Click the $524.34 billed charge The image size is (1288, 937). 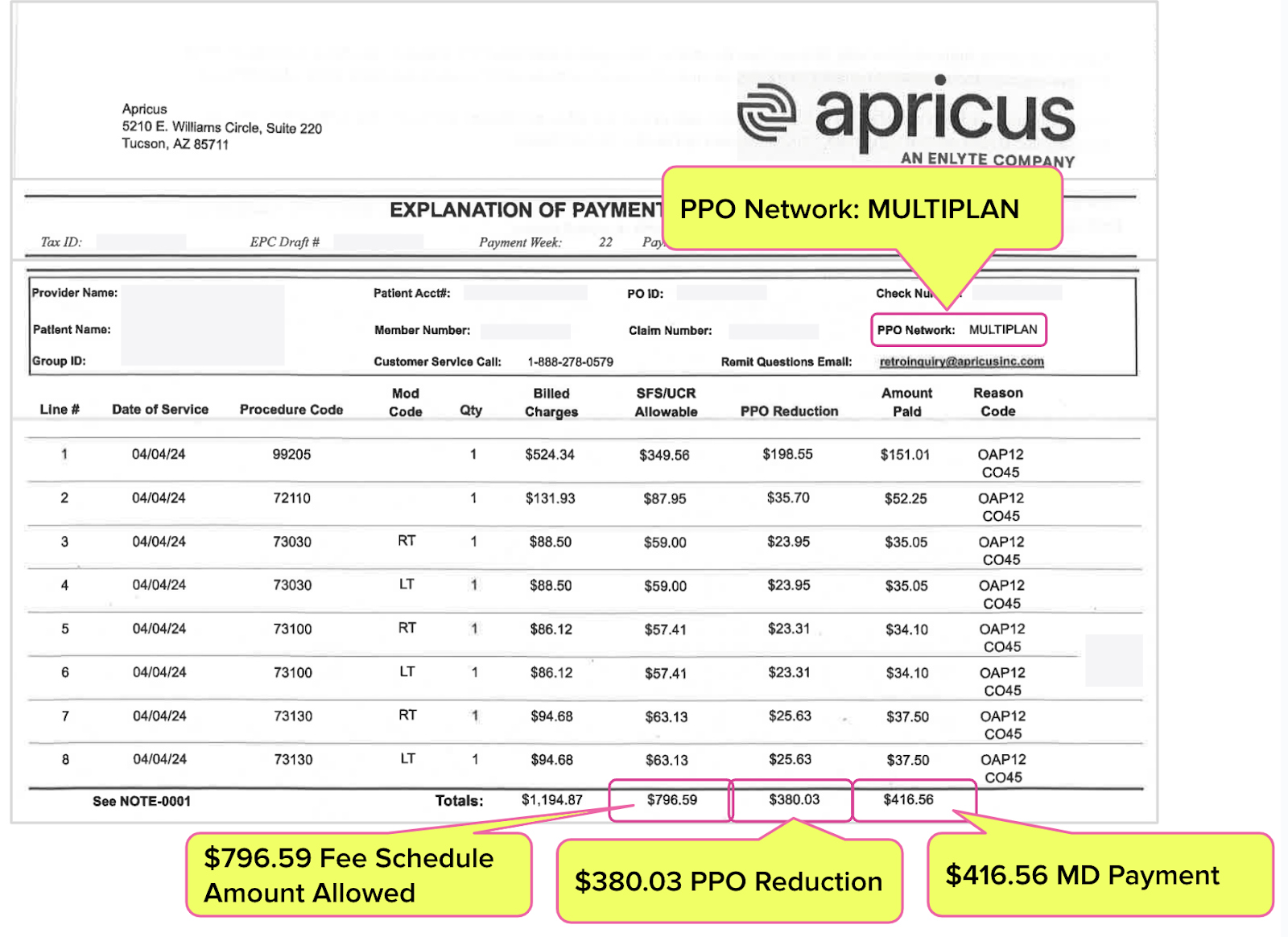[550, 455]
